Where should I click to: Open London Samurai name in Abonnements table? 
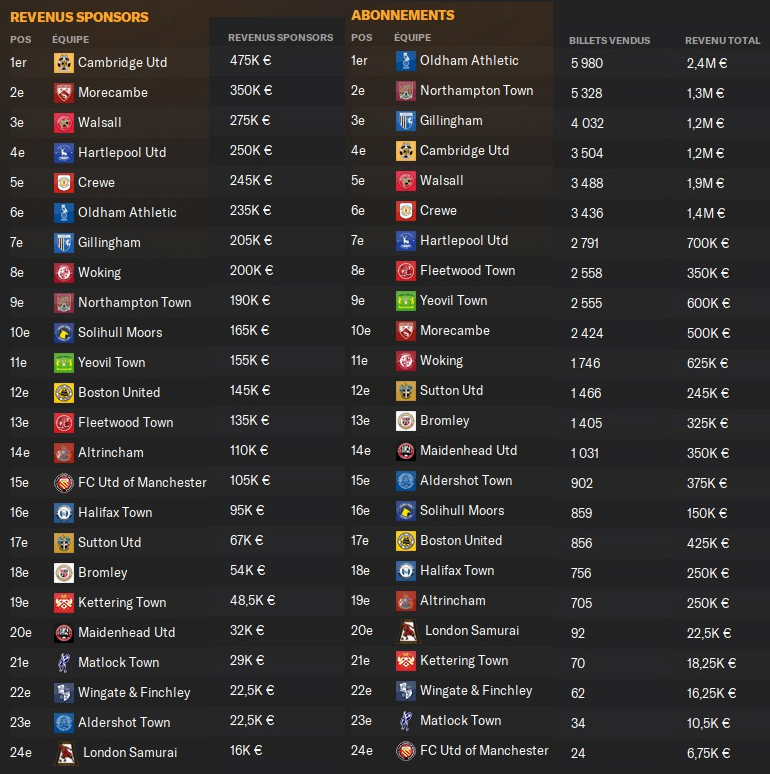point(472,631)
